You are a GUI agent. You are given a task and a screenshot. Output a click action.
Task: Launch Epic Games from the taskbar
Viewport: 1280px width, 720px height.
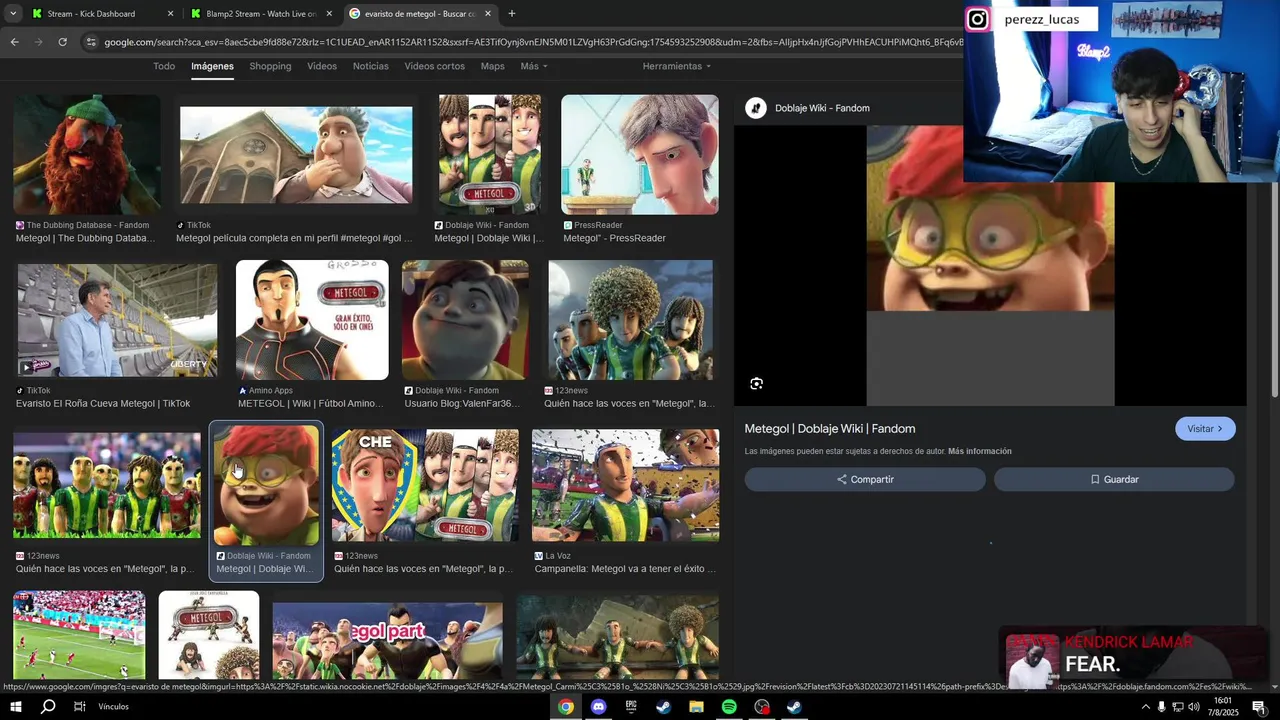[631, 706]
